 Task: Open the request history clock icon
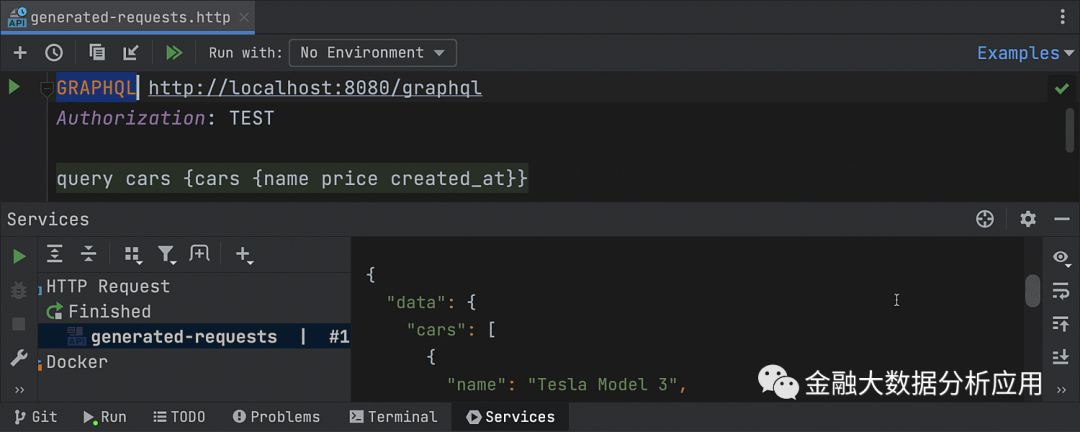coord(54,53)
